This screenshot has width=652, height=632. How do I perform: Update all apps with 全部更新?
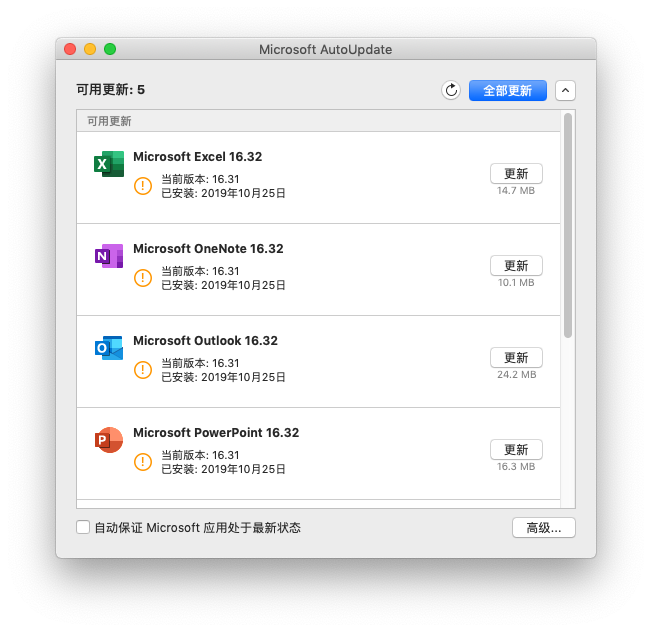click(x=508, y=90)
